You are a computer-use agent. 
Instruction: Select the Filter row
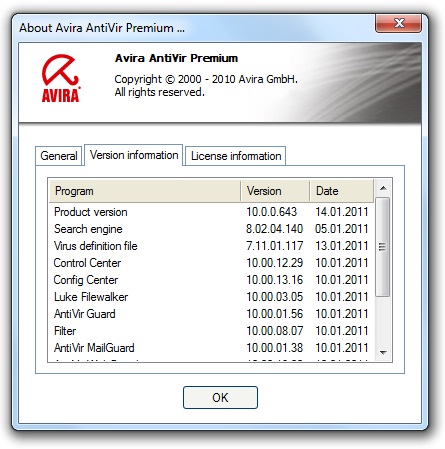(x=211, y=331)
